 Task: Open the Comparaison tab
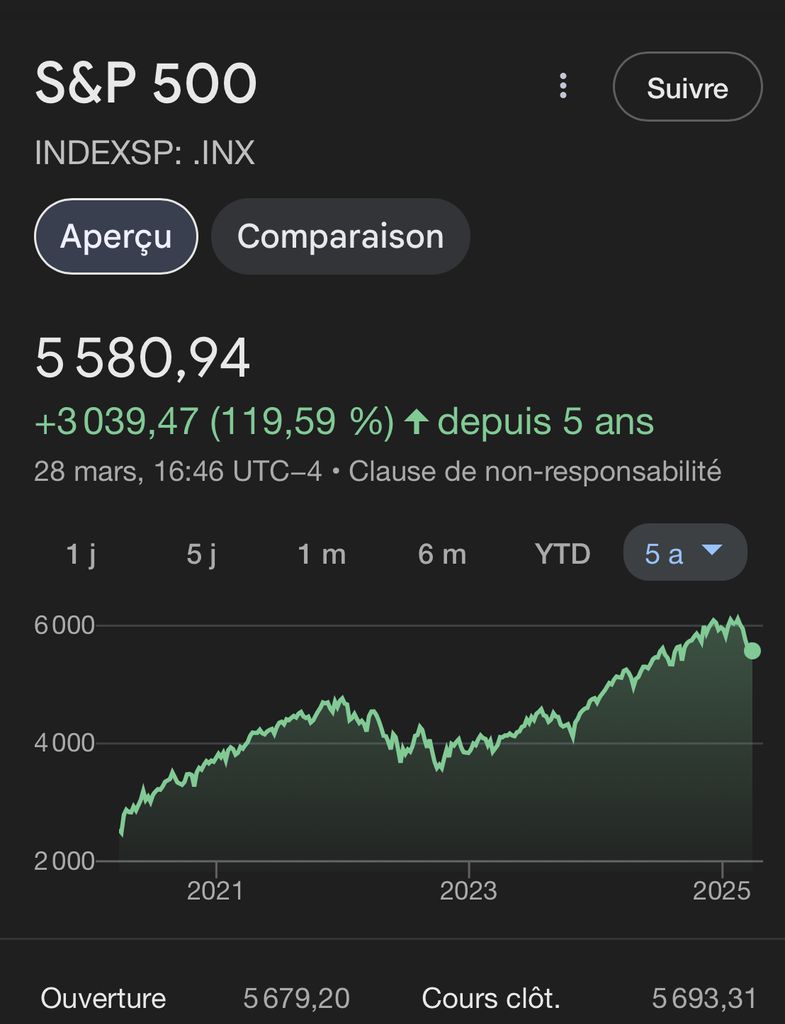click(340, 237)
